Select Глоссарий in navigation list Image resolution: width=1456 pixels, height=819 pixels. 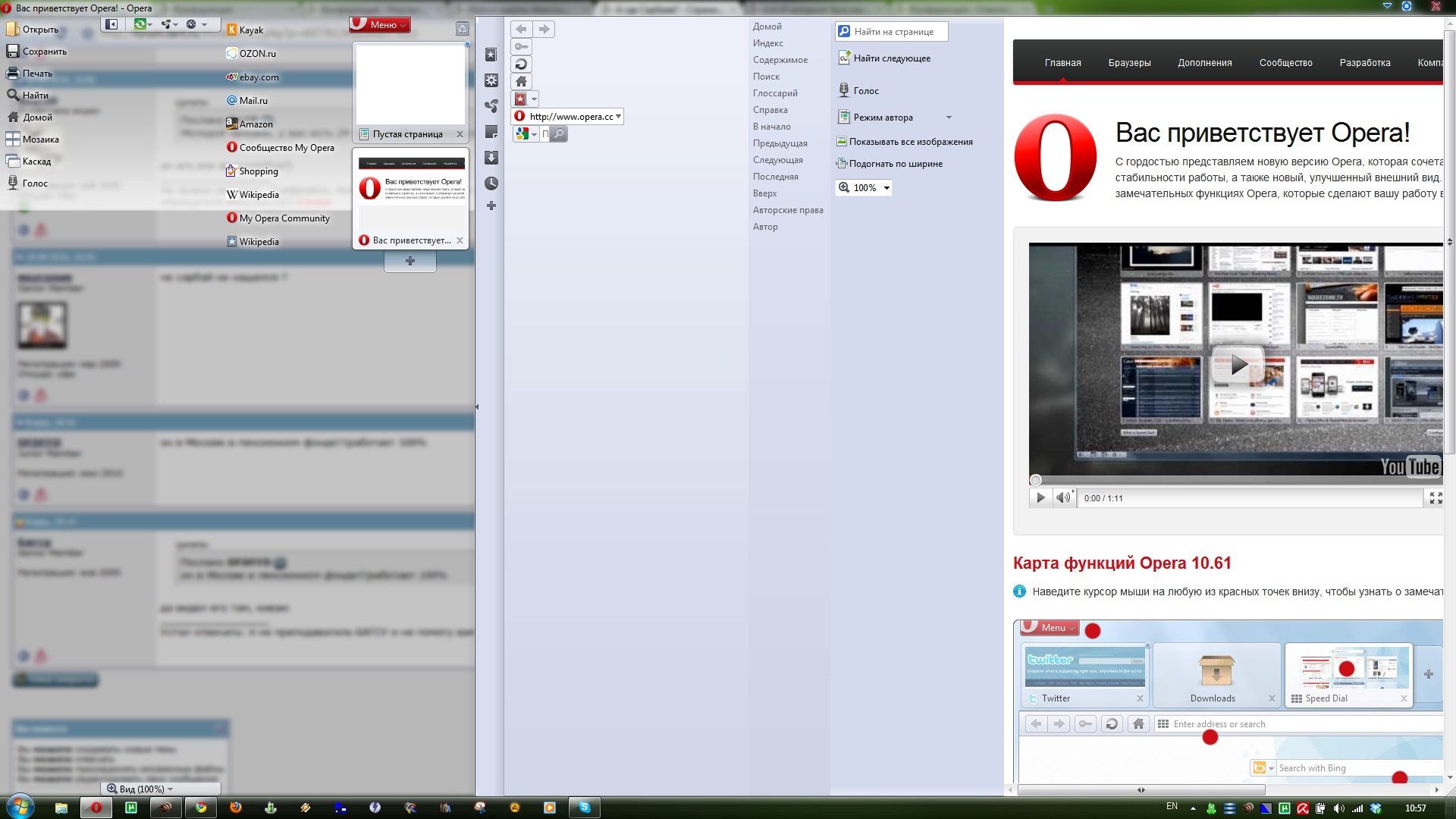coord(775,93)
